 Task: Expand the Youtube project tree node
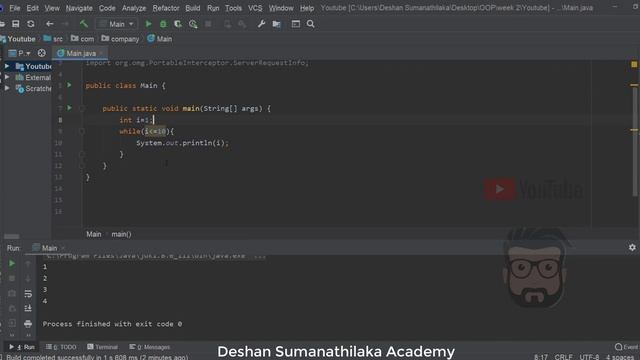click(7, 66)
